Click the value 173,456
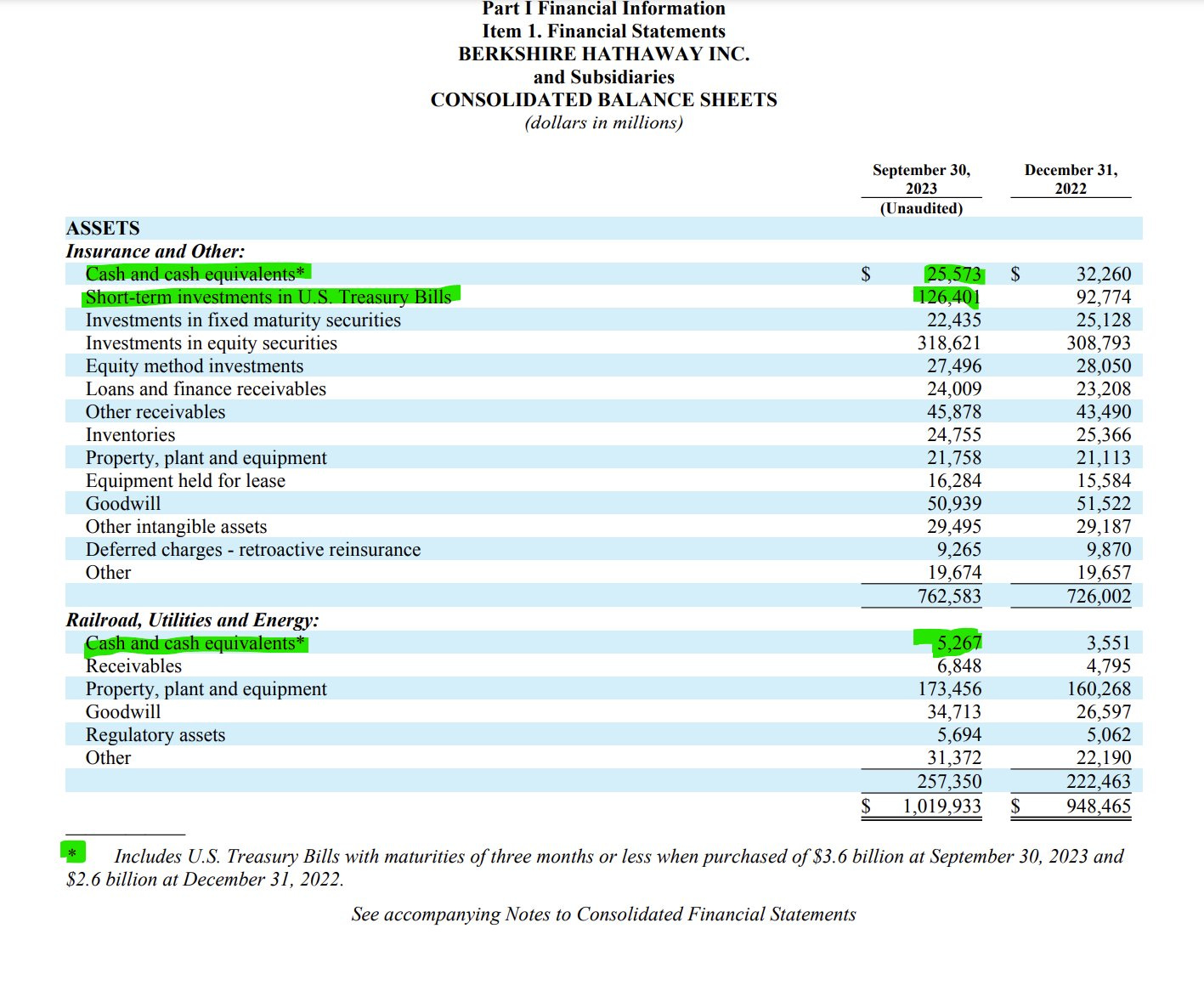 [948, 688]
